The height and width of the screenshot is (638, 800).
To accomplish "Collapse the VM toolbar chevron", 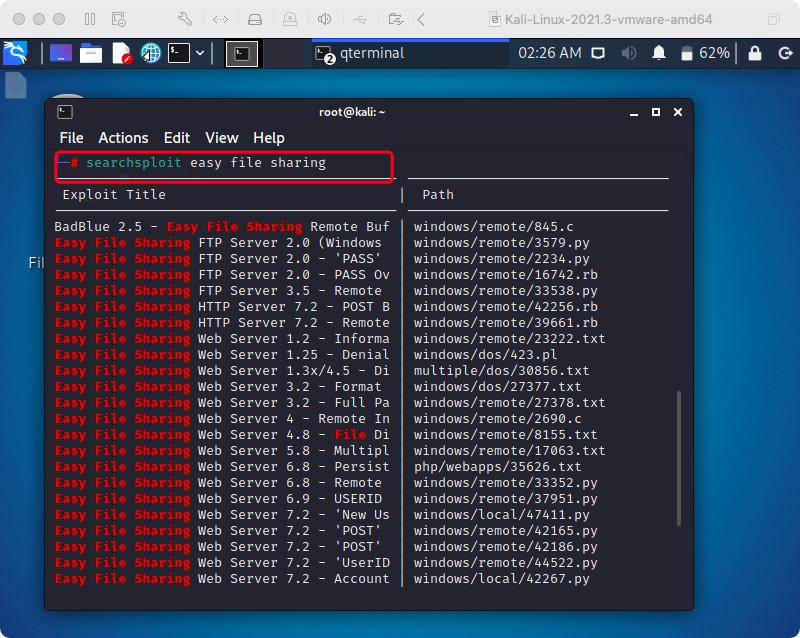I will (x=421, y=19).
